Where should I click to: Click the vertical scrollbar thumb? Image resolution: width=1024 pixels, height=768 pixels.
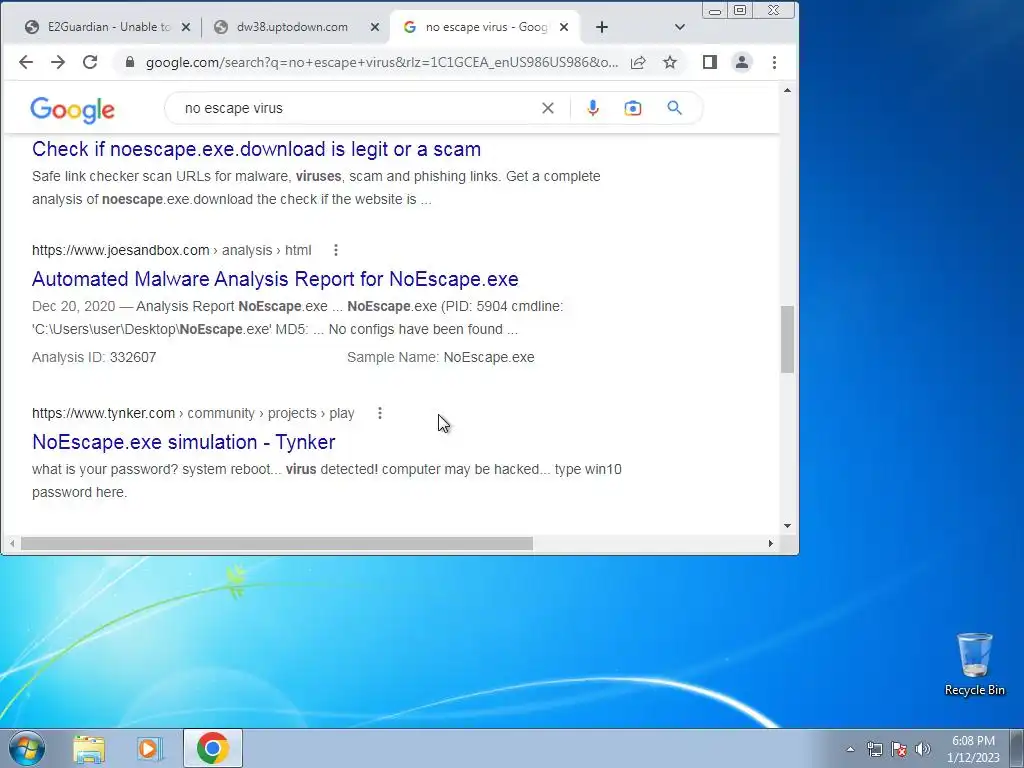pos(787,339)
